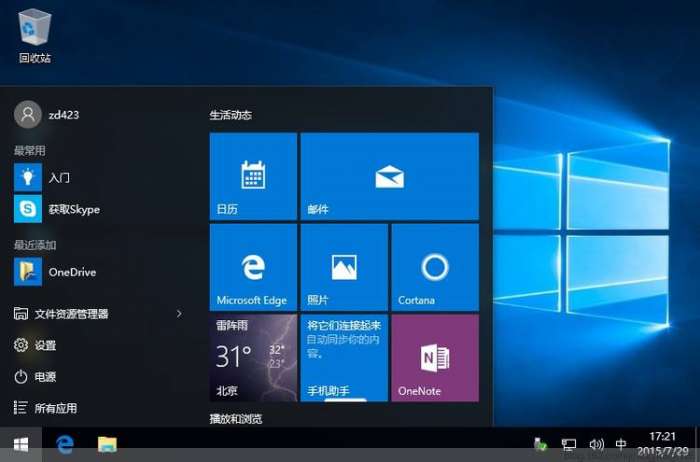Launch the Microsoft Edge tile
The image size is (700, 462).
click(x=253, y=267)
